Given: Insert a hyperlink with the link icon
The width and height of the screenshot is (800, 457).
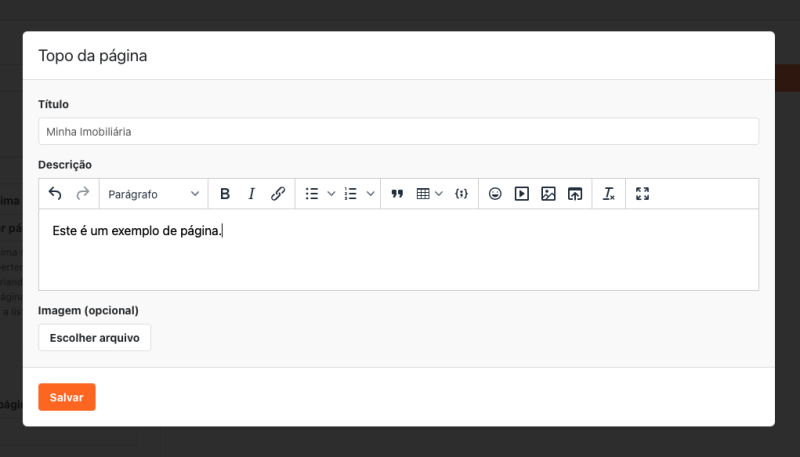Looking at the screenshot, I should point(279,194).
